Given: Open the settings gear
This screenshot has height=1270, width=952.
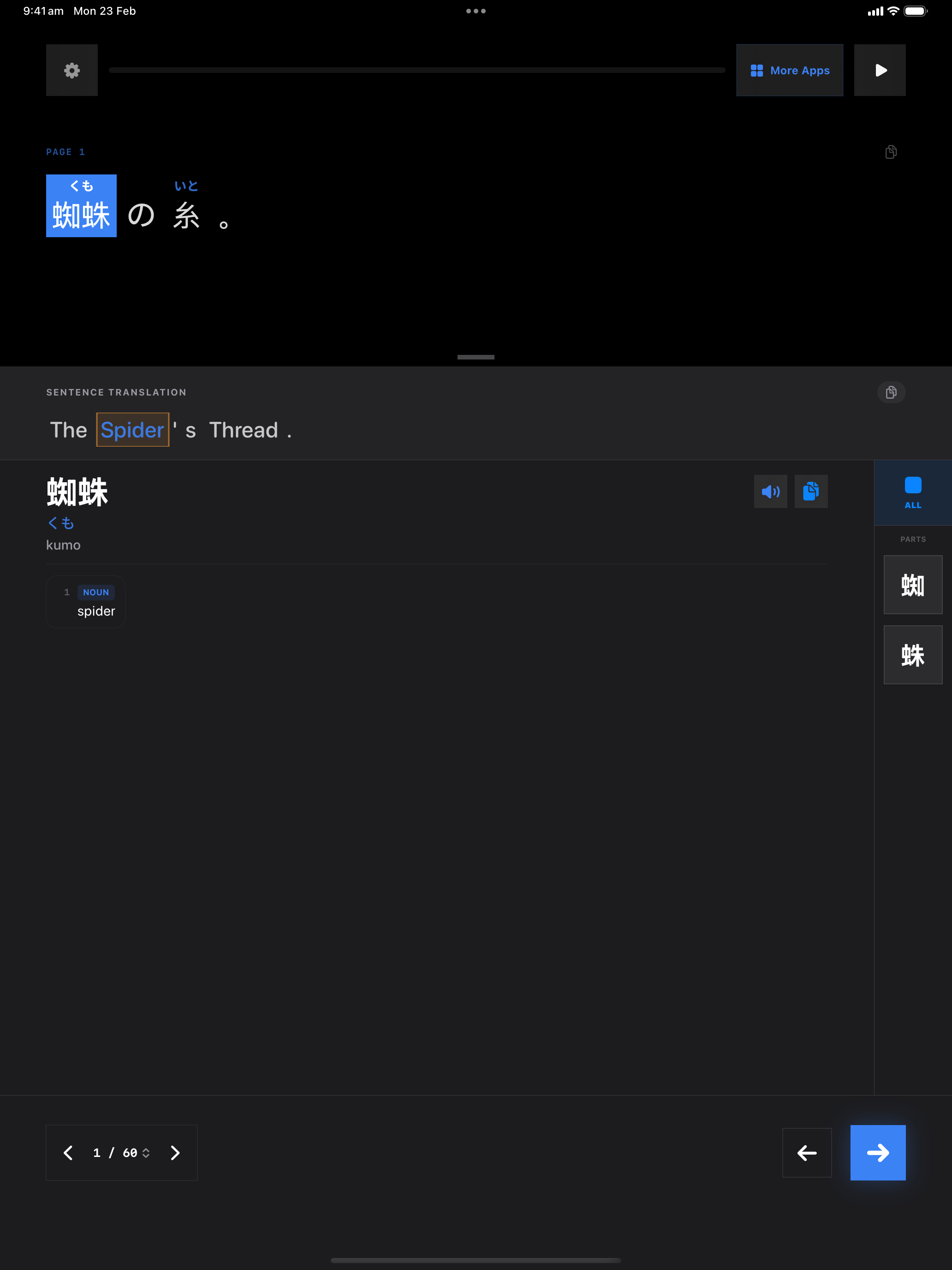Looking at the screenshot, I should 72,70.
